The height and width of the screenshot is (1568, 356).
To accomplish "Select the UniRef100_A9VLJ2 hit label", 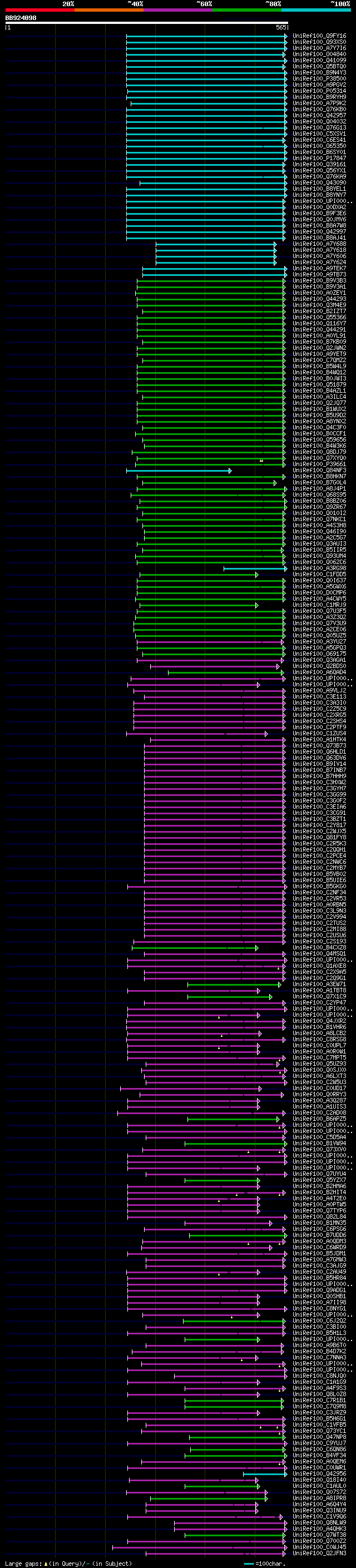I will click(x=319, y=691).
